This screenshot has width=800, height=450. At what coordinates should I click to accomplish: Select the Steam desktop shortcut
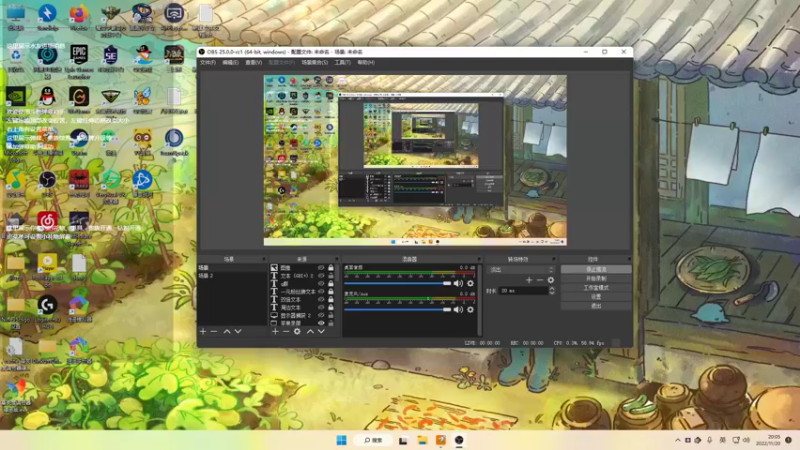coord(79,142)
